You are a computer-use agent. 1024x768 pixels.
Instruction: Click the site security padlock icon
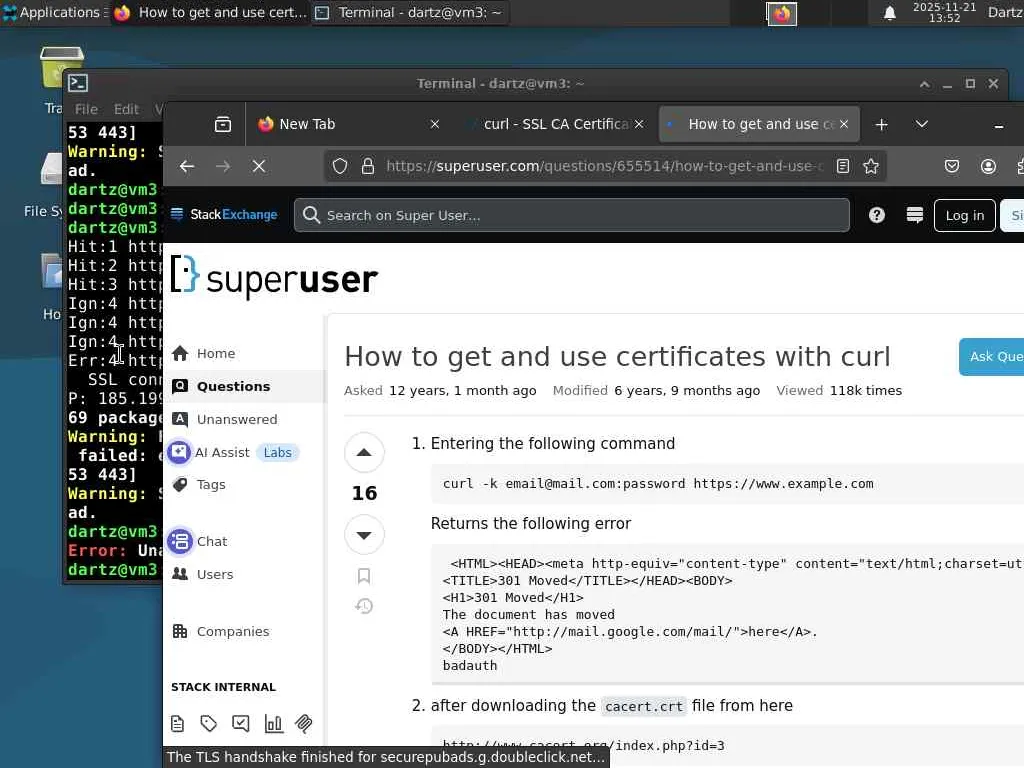click(x=368, y=167)
